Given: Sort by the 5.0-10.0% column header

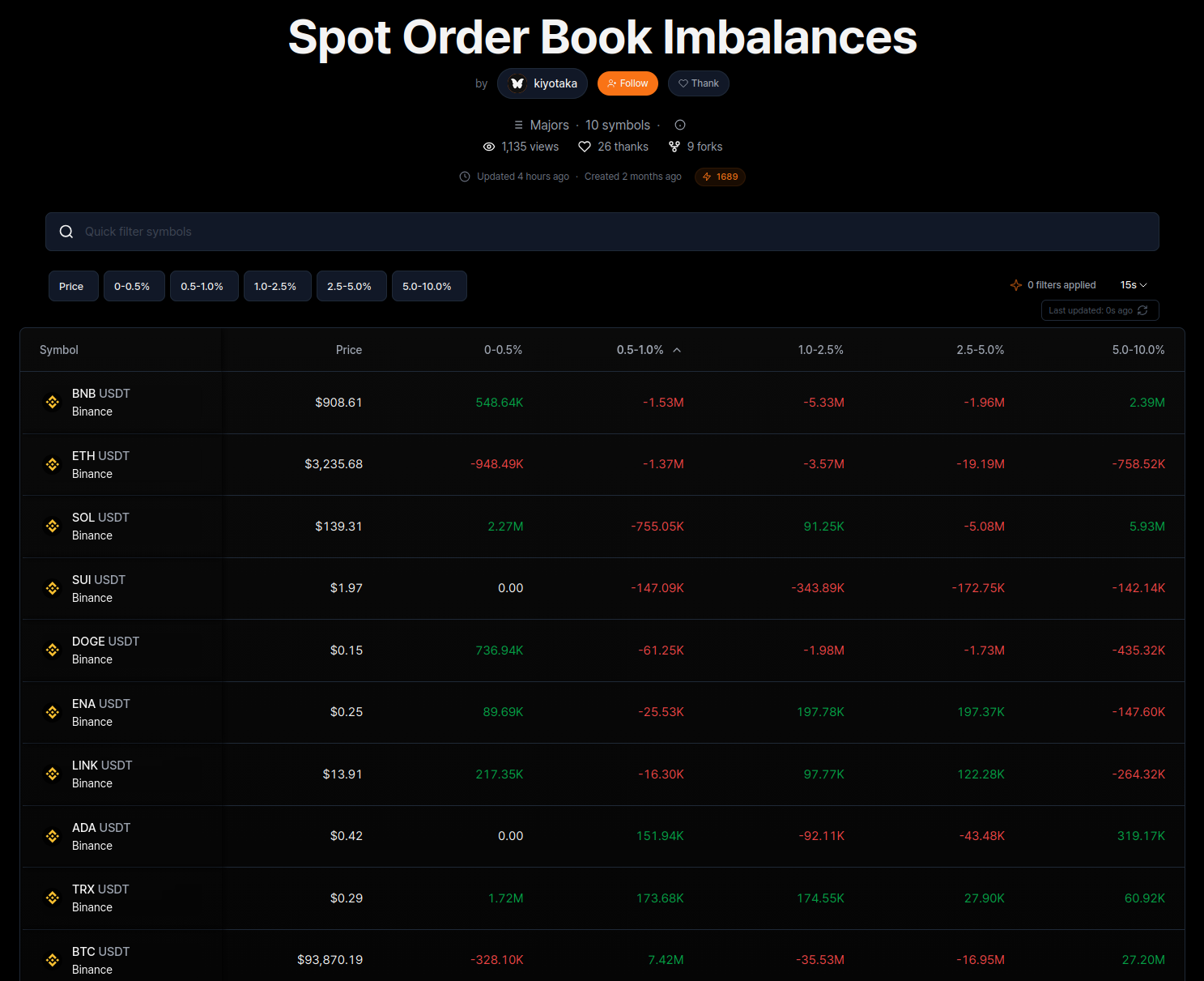Looking at the screenshot, I should coord(1138,350).
